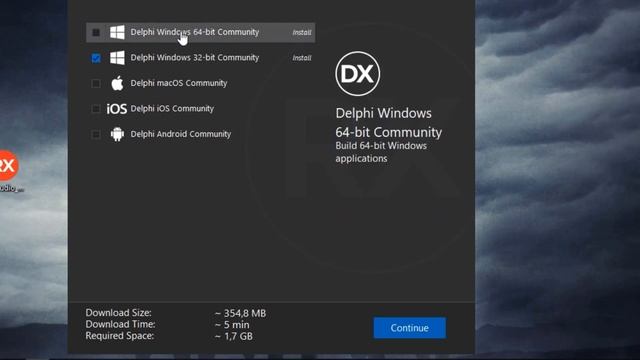Uncheck the Delphi Windows 32-bit Community checkbox

point(96,58)
